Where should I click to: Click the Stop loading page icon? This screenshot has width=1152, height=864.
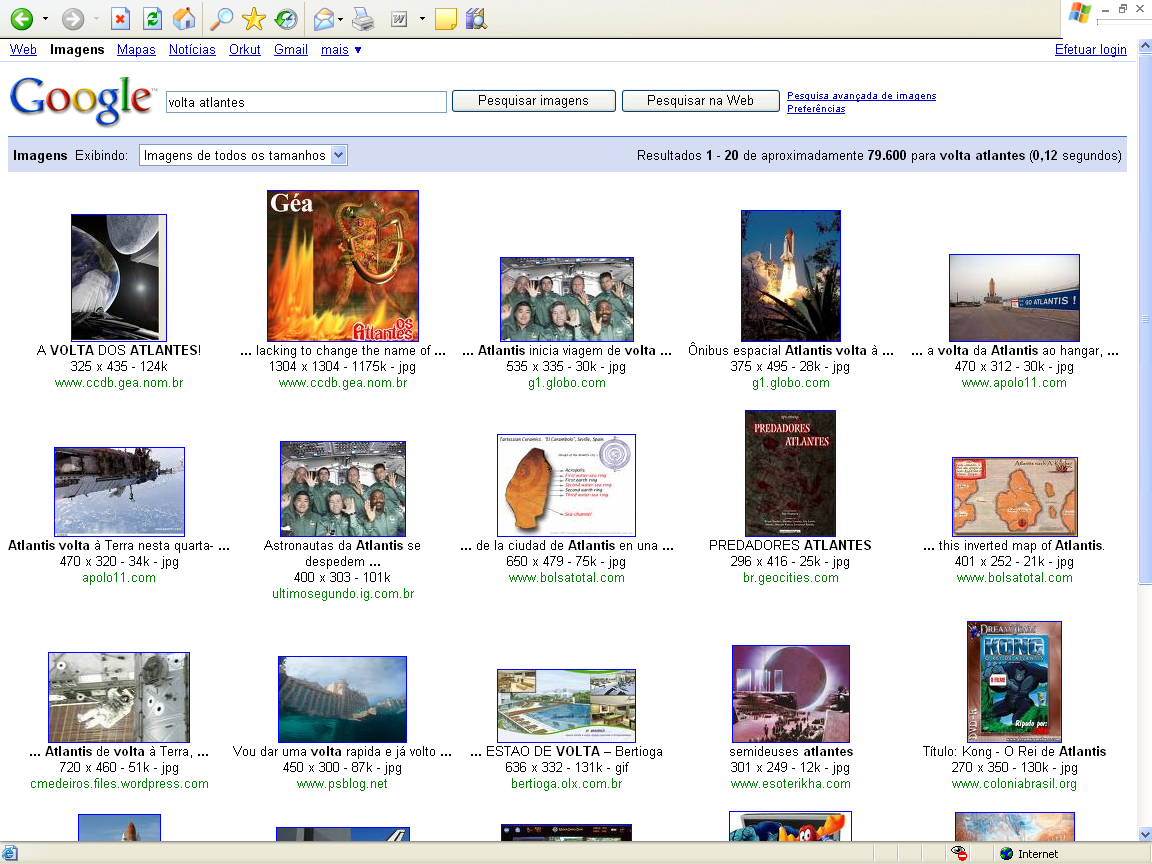pos(120,19)
